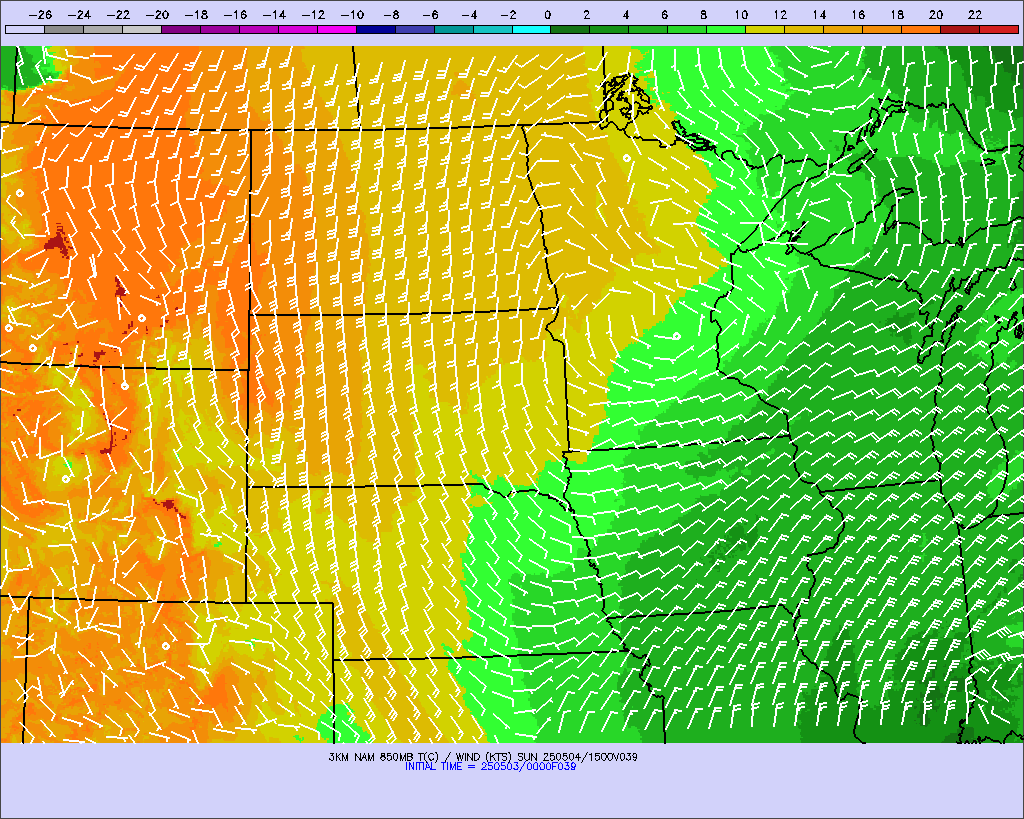Screen dimensions: 1024x819
Task: Click the '-26' scale label
Action: (40, 15)
